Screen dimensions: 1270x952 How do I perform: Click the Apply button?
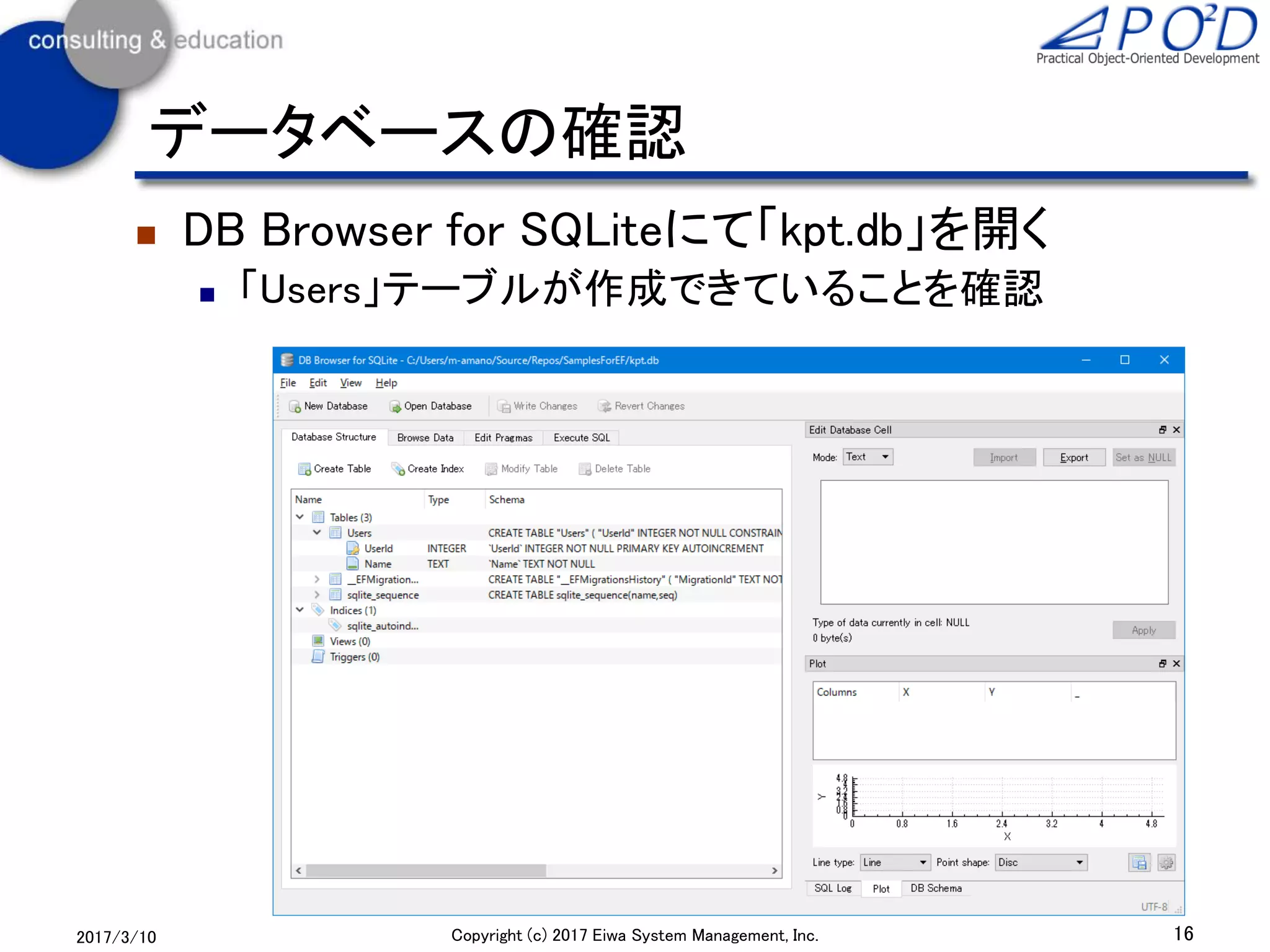[1143, 630]
